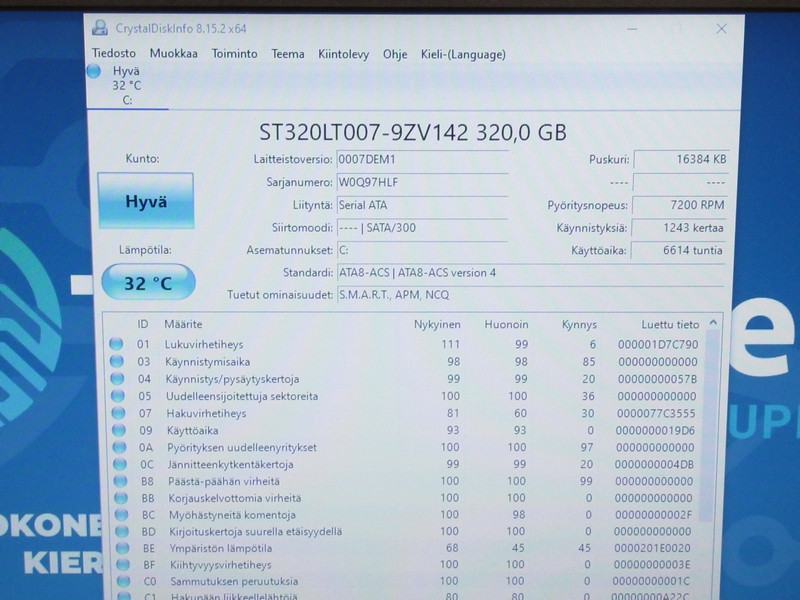Click the Liityntä field Serial ATA
This screenshot has width=800, height=600.
click(x=422, y=205)
